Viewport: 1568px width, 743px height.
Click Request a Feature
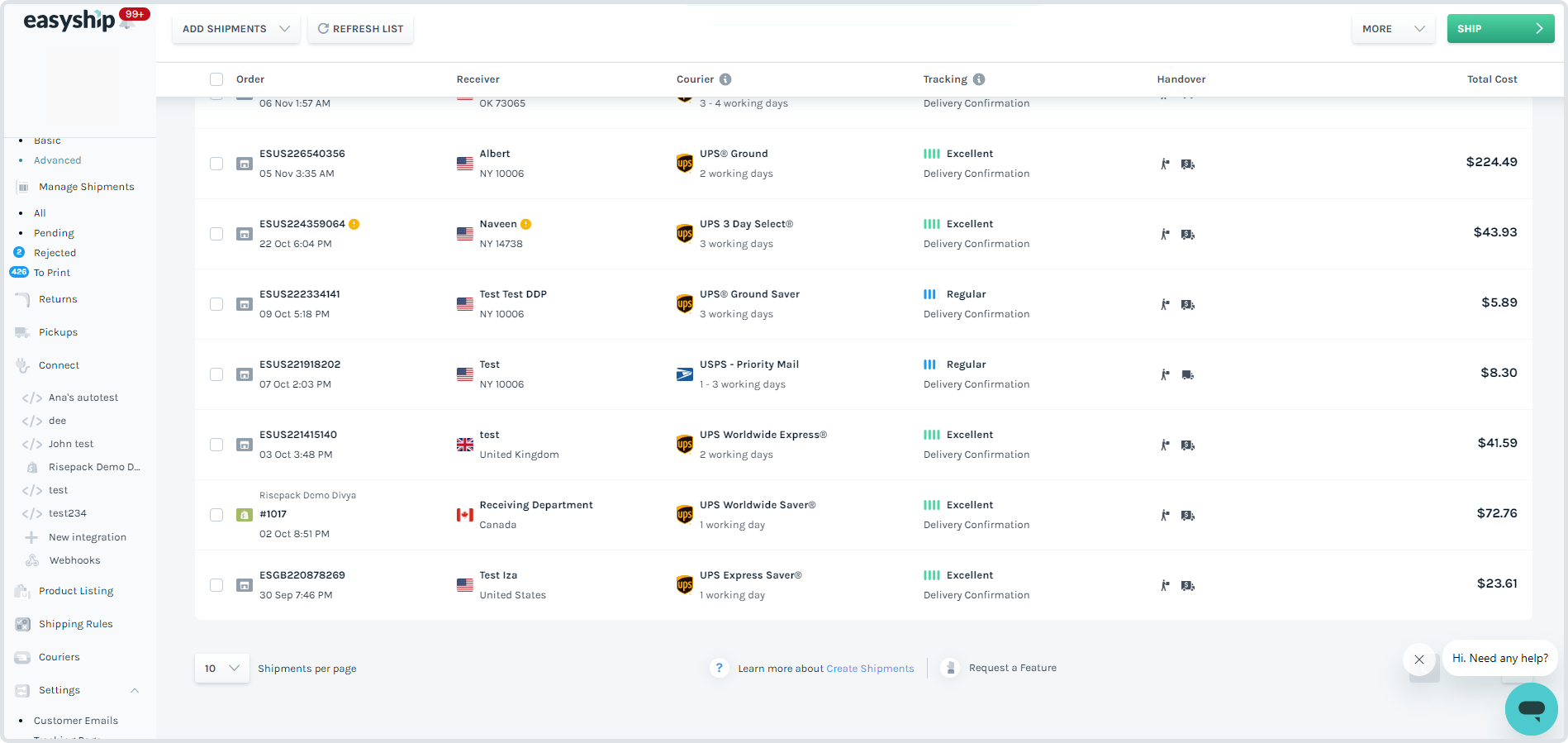[1012, 668]
